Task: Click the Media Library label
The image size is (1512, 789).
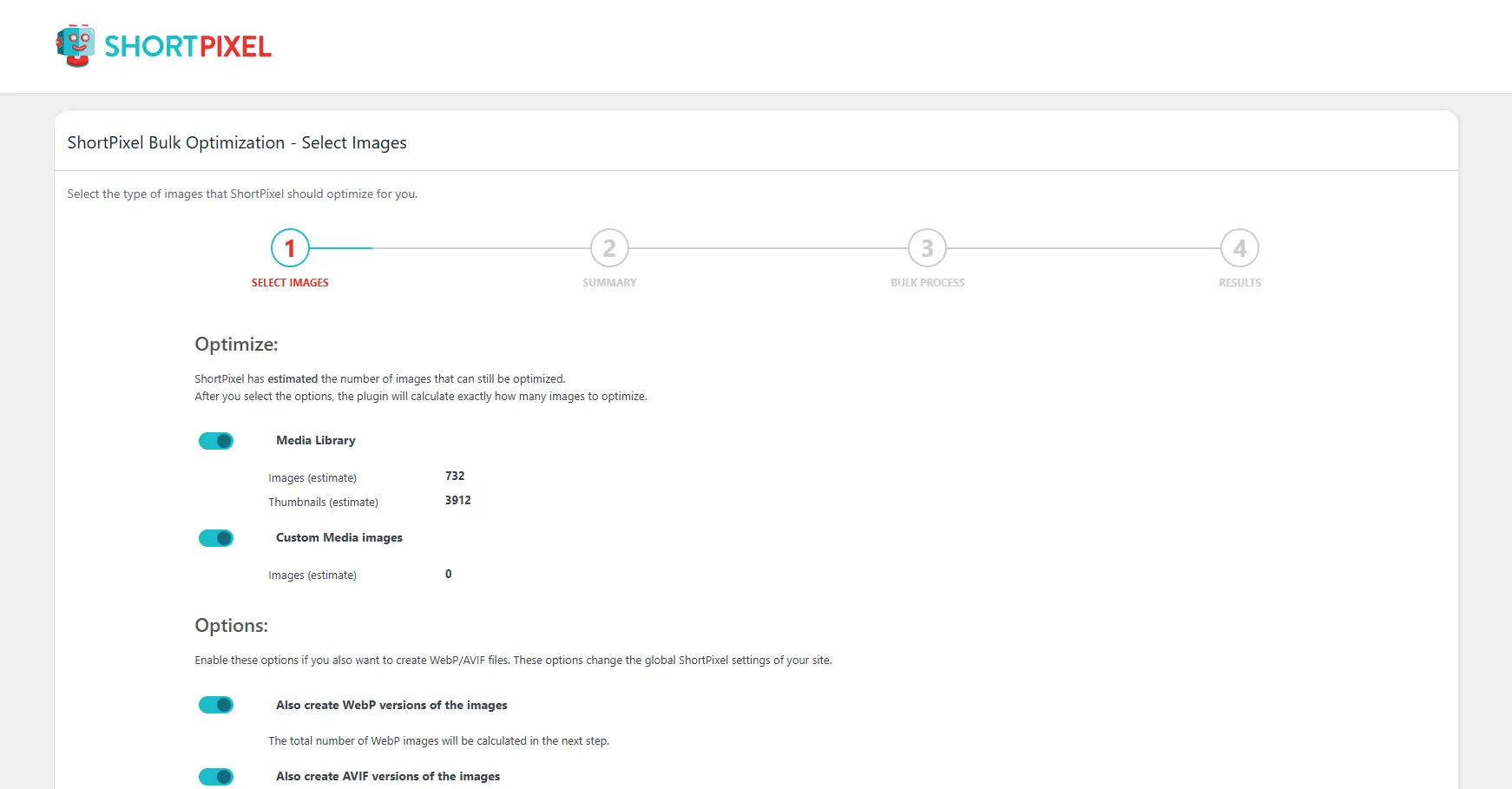Action: pos(315,440)
